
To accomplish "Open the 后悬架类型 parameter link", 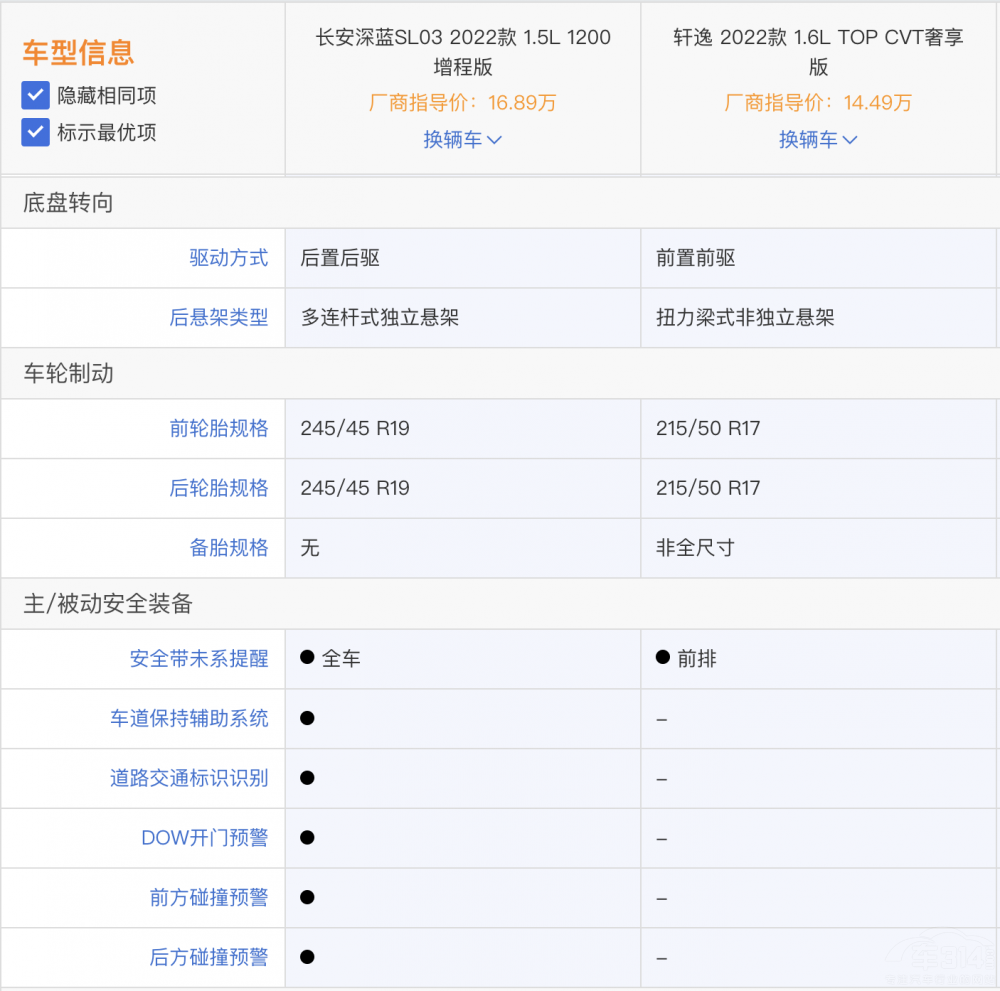I will [219, 318].
